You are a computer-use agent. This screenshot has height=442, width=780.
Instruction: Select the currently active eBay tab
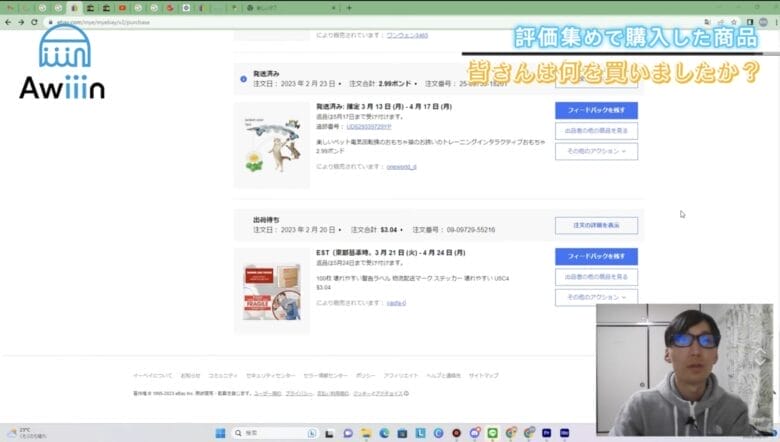[x=74, y=8]
